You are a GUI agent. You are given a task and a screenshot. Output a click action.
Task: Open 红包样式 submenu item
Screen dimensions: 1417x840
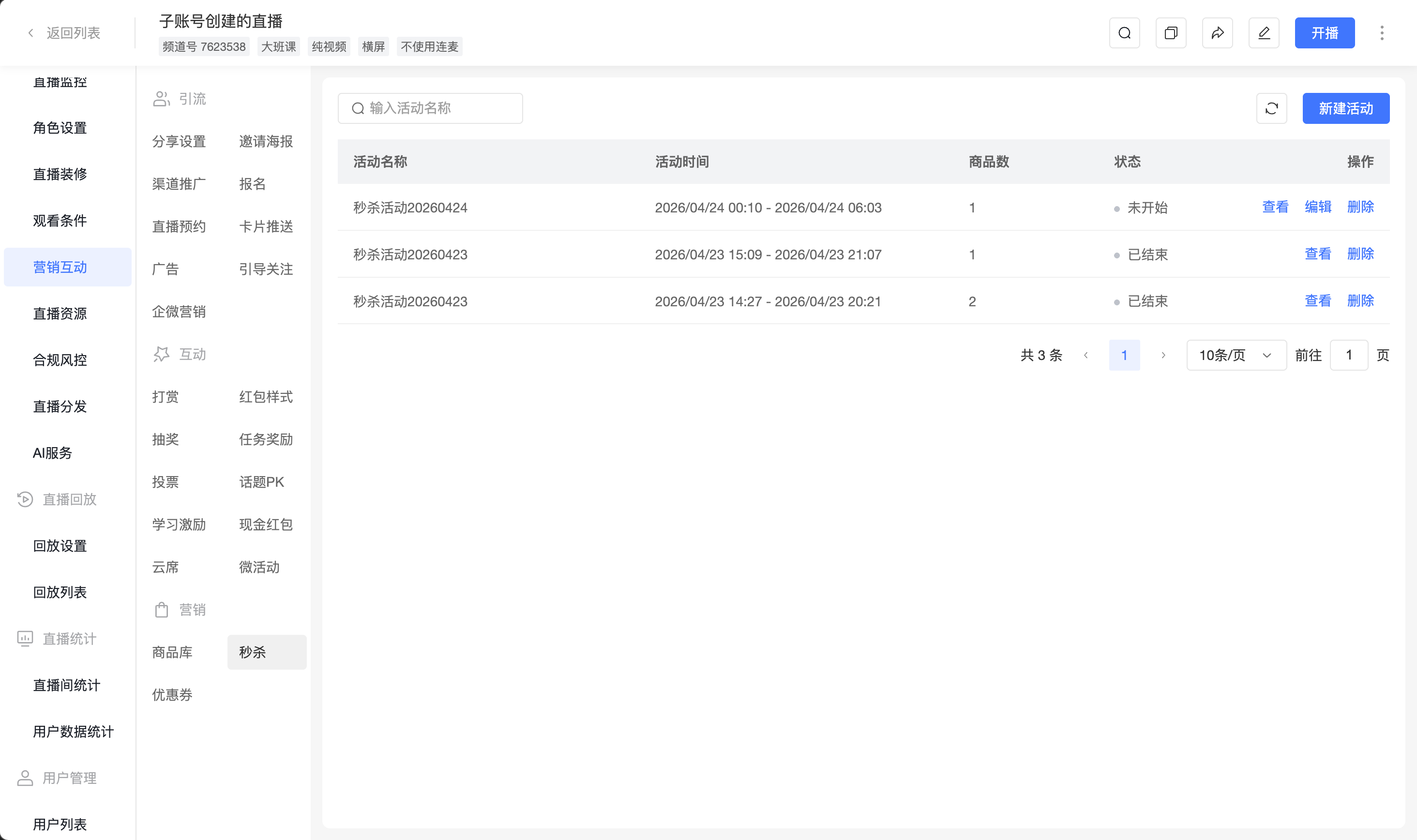coord(266,397)
